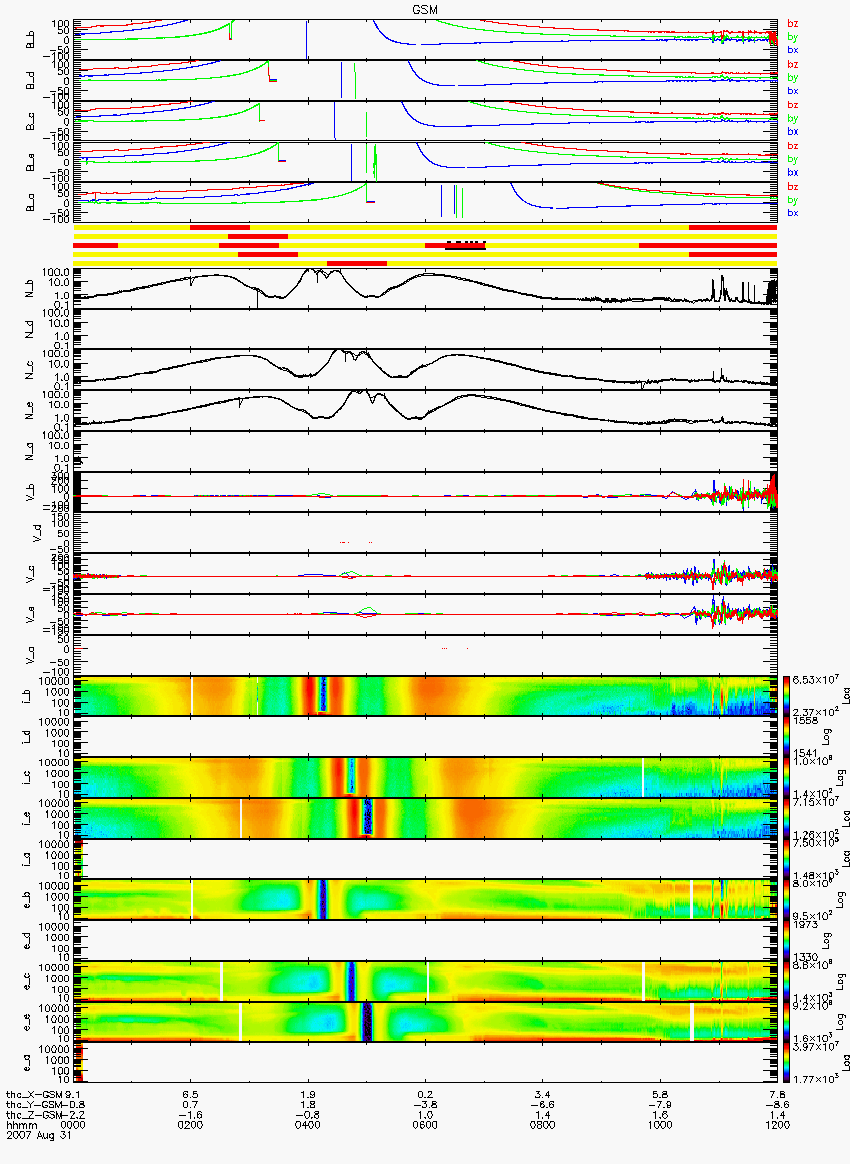Click the black dashed segment in the status bars

[x=465, y=243]
